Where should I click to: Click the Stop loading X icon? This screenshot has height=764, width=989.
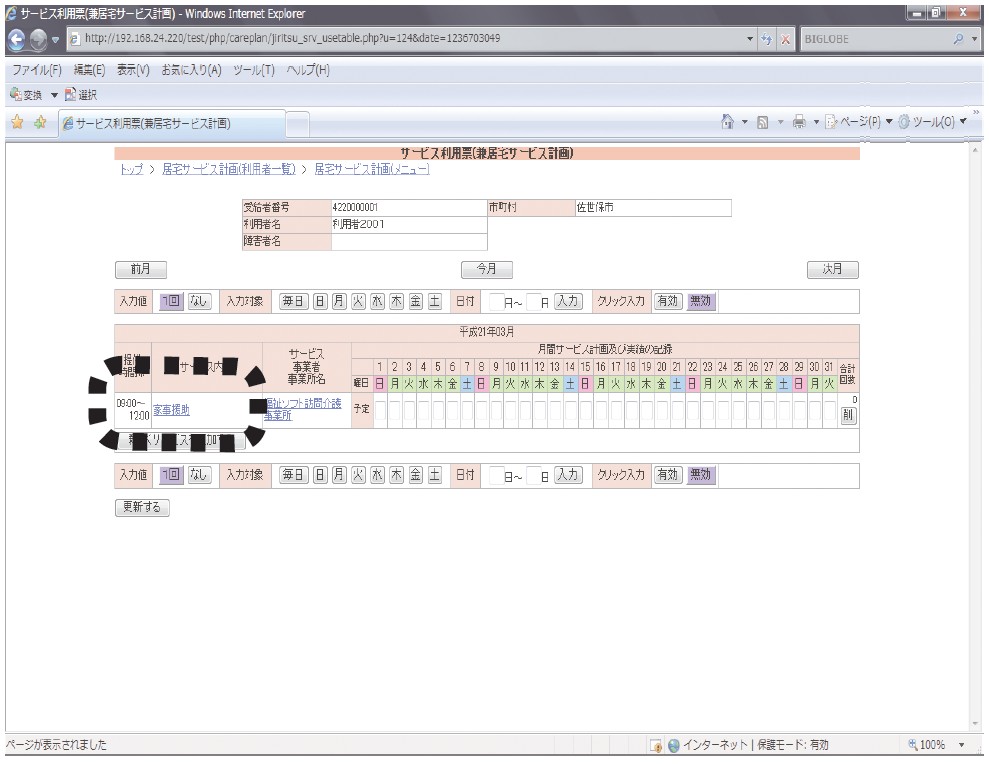pos(784,39)
